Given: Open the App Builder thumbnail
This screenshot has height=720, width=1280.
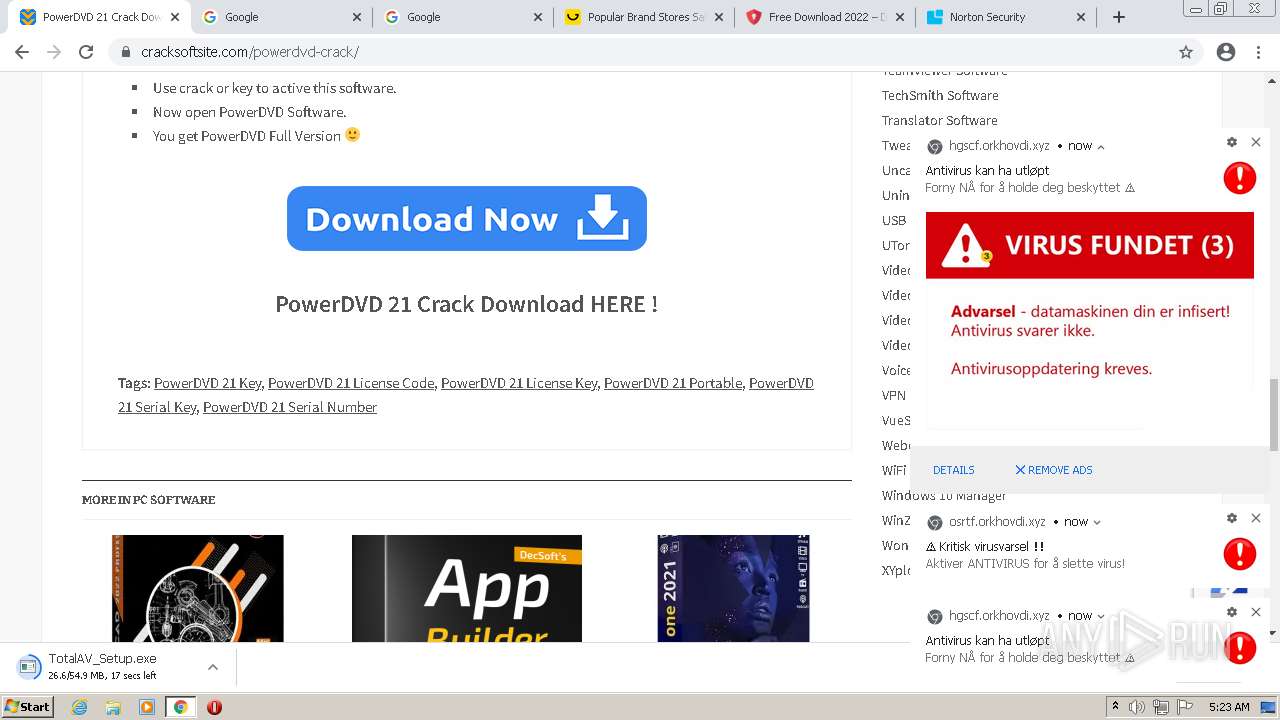Looking at the screenshot, I should 467,588.
